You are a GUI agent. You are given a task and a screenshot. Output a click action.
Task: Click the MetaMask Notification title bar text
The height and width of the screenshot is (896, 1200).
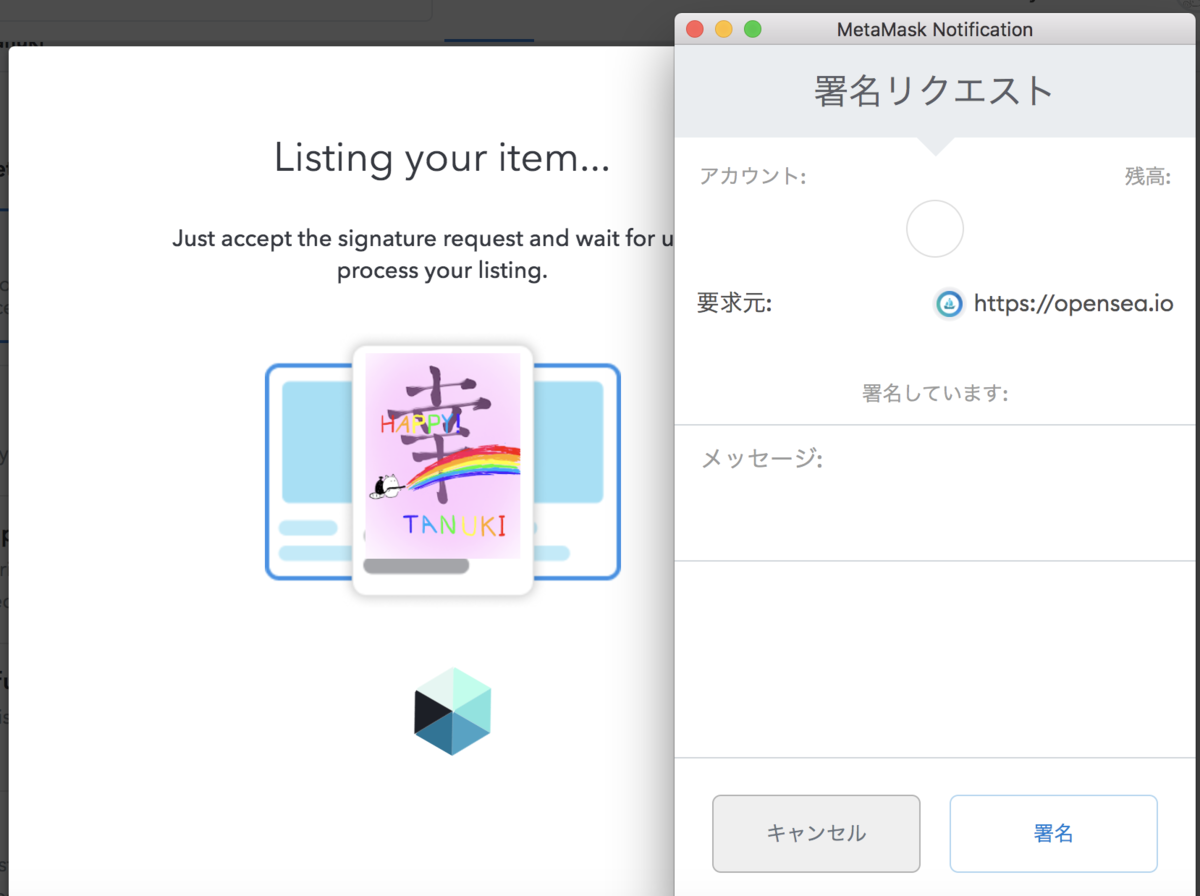click(x=934, y=29)
